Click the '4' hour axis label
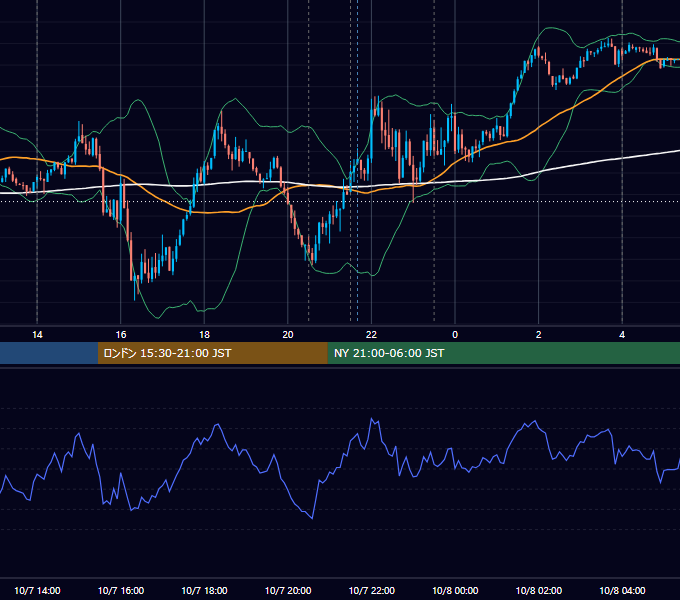Viewport: 680px width, 600px height. (622, 335)
